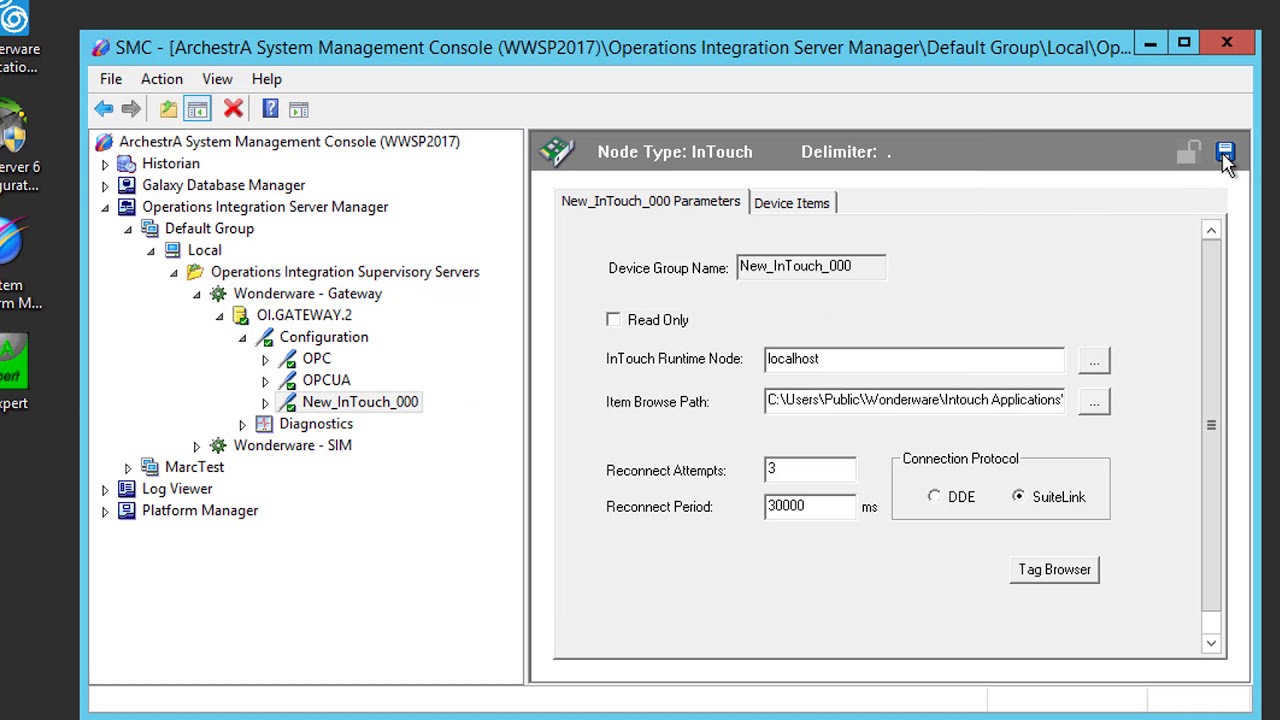This screenshot has width=1280, height=720.
Task: Save configuration with the floppy disk icon
Action: (1225, 152)
